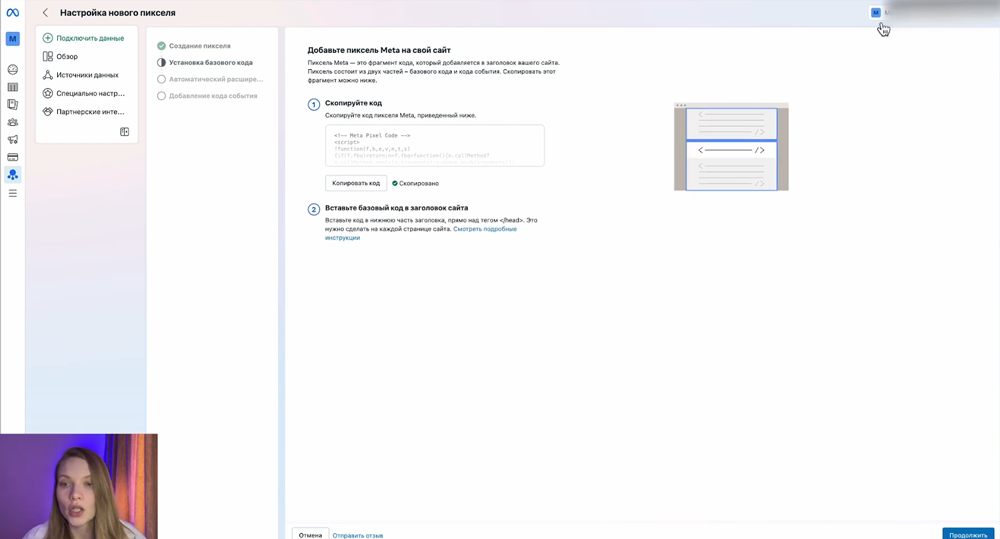Click inside the Meta Pixel code box

point(434,145)
